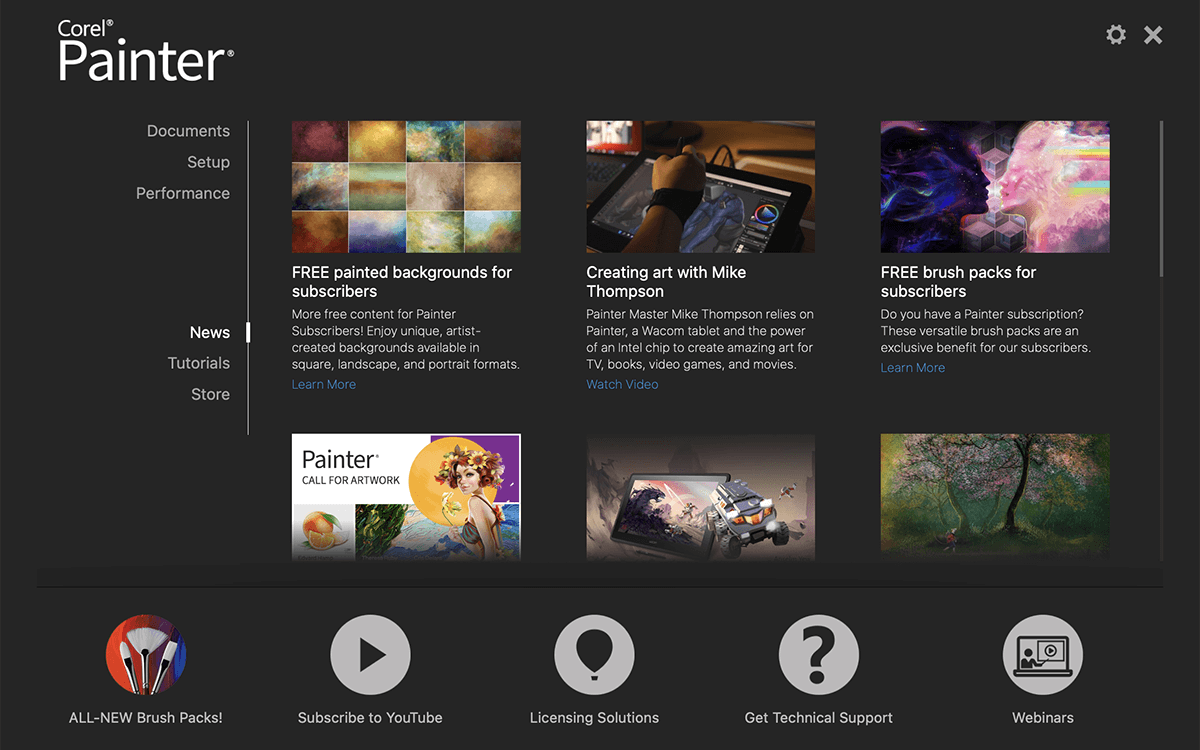Click the FREE brush packs for subscribers headline

pyautogui.click(x=958, y=282)
